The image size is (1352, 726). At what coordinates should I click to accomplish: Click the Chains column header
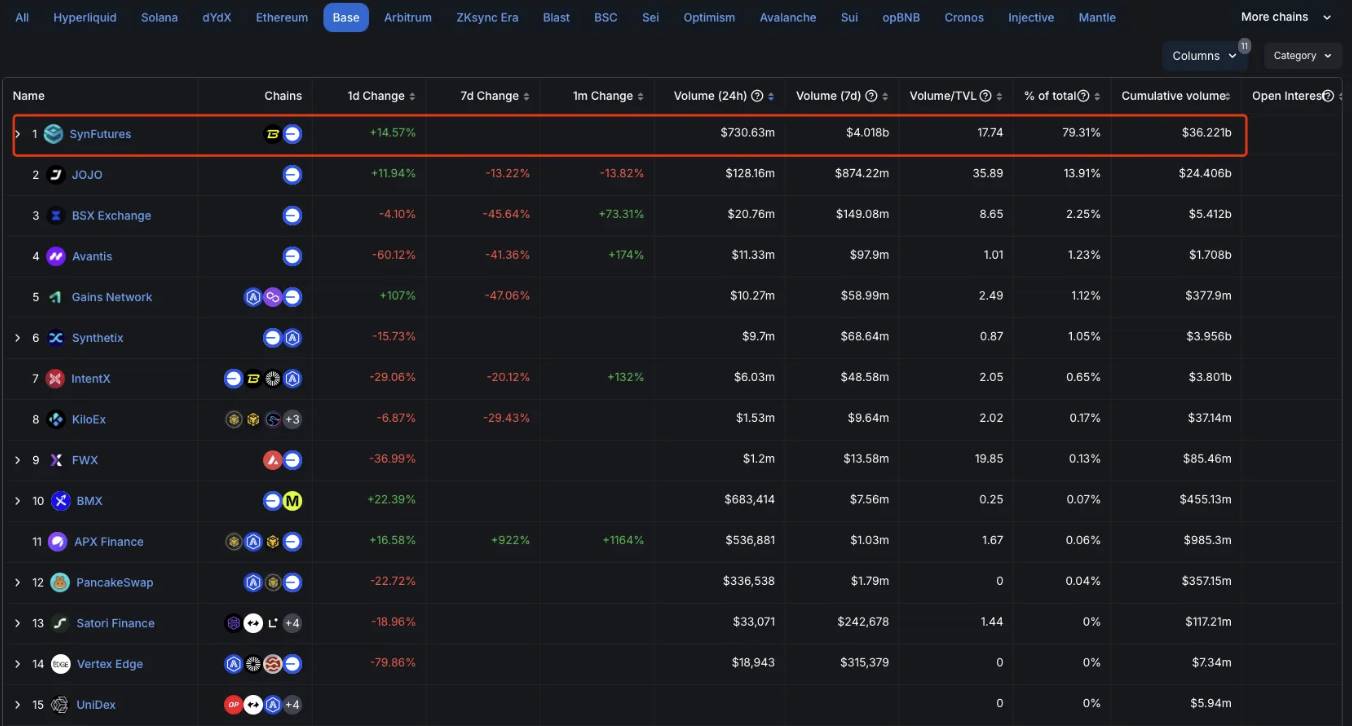point(283,96)
